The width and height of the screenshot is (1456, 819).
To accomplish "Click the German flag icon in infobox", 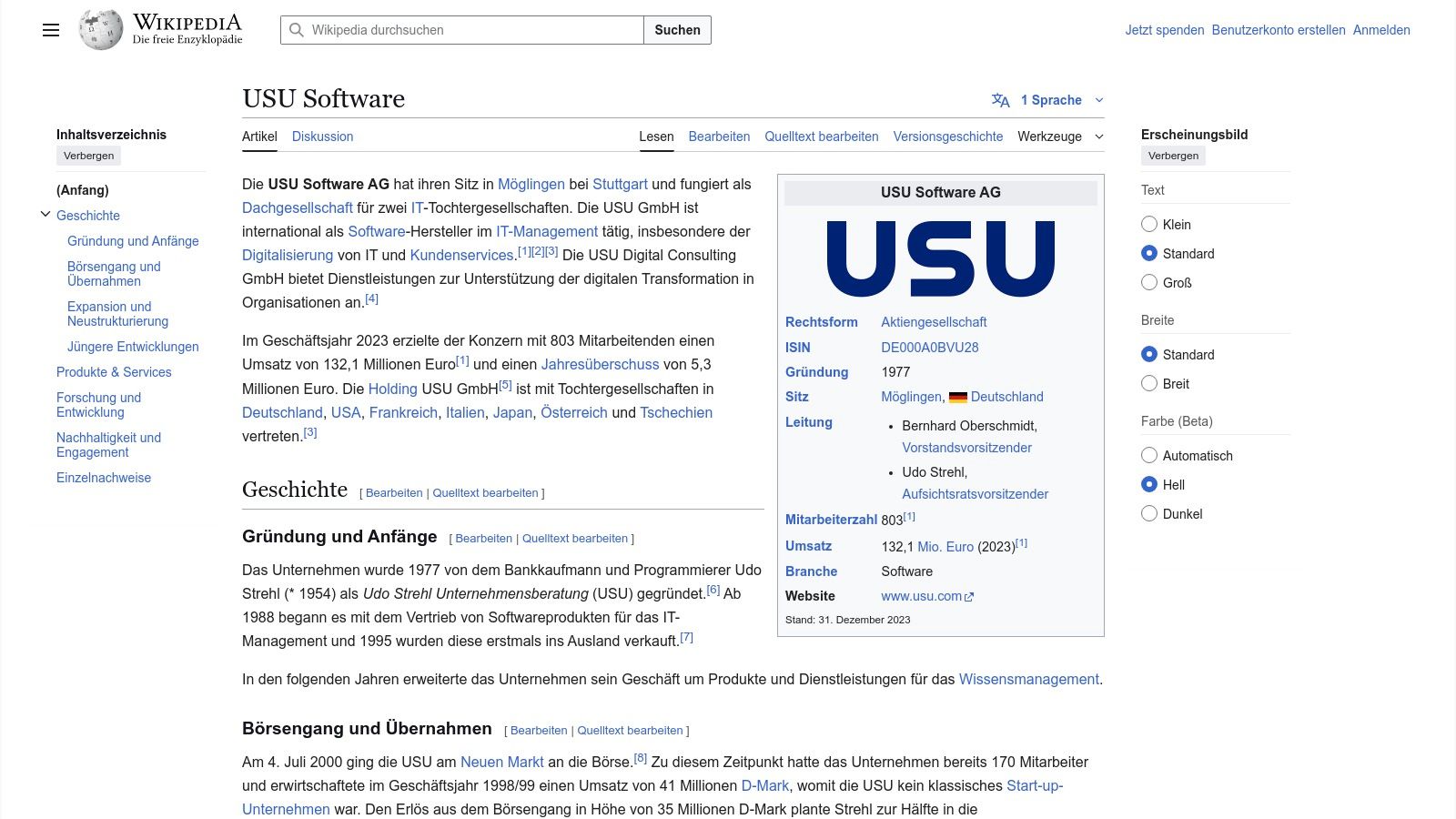I will click(957, 398).
